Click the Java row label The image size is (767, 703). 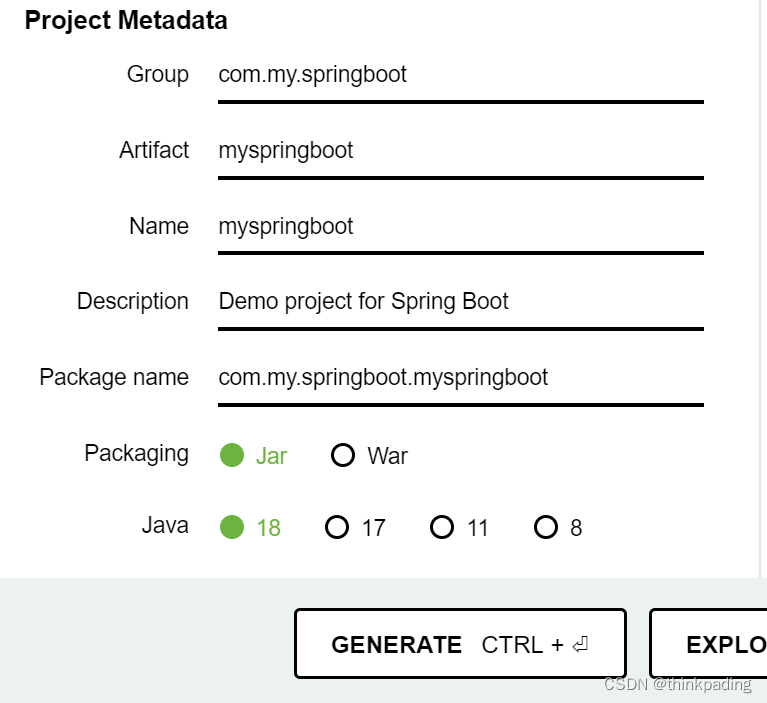165,525
